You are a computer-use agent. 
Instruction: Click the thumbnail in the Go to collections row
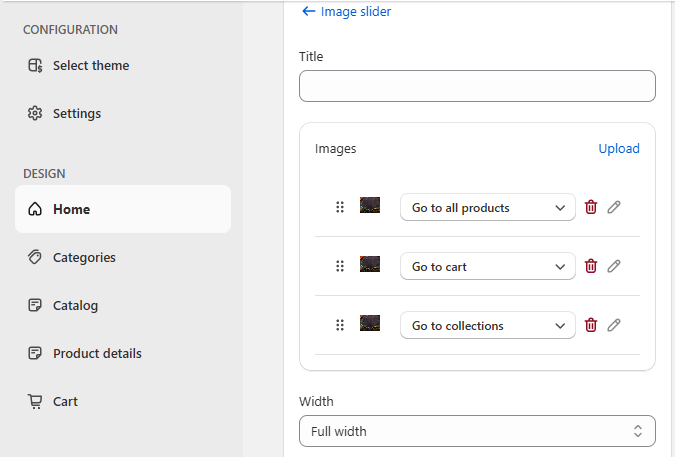pos(370,323)
